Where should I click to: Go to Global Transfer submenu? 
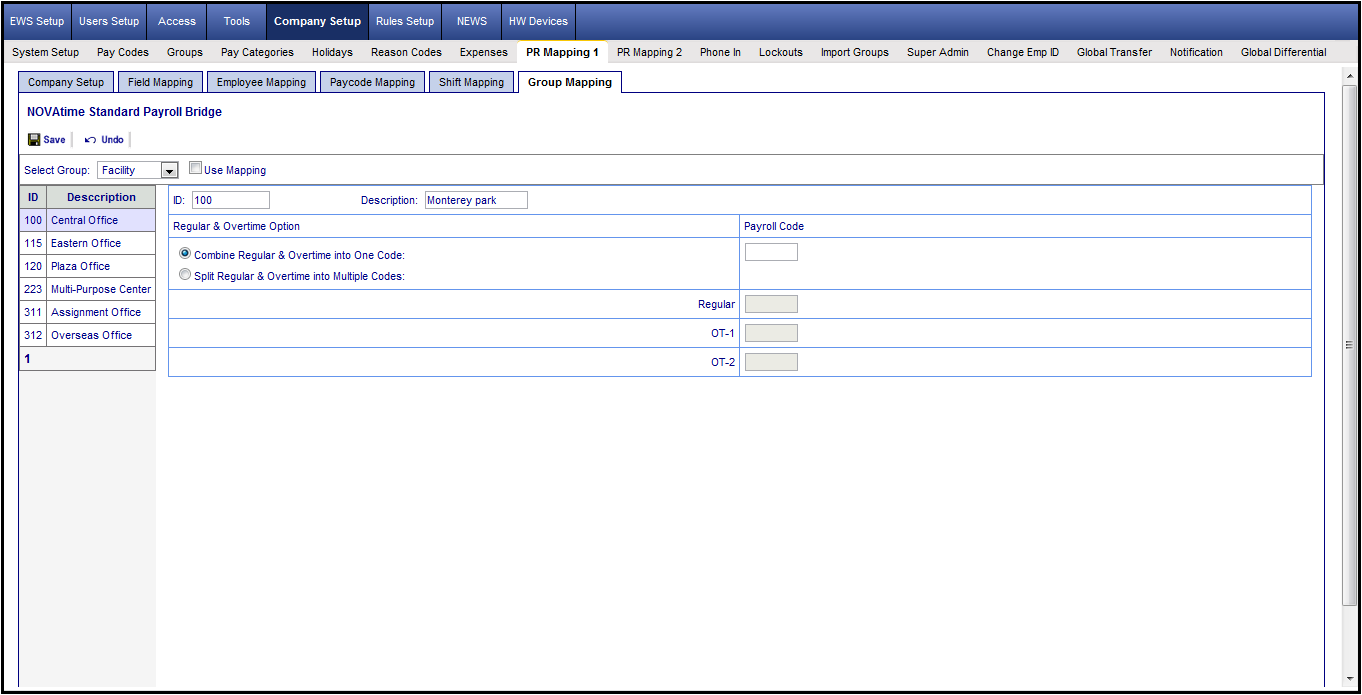click(1114, 52)
